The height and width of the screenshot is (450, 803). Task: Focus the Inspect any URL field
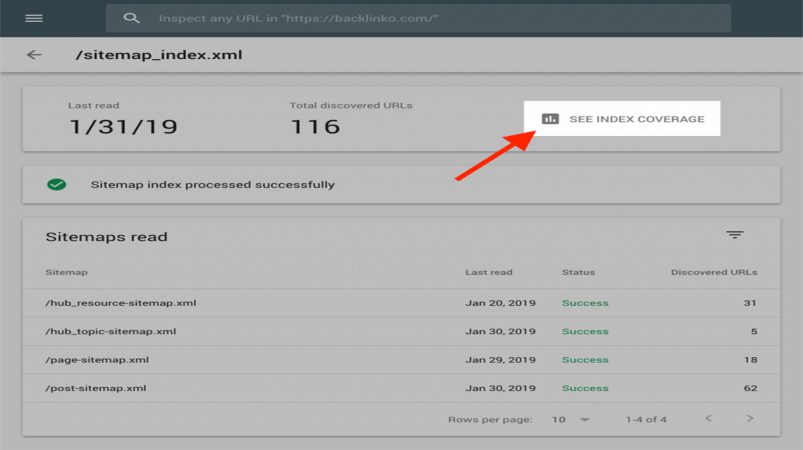pos(418,18)
